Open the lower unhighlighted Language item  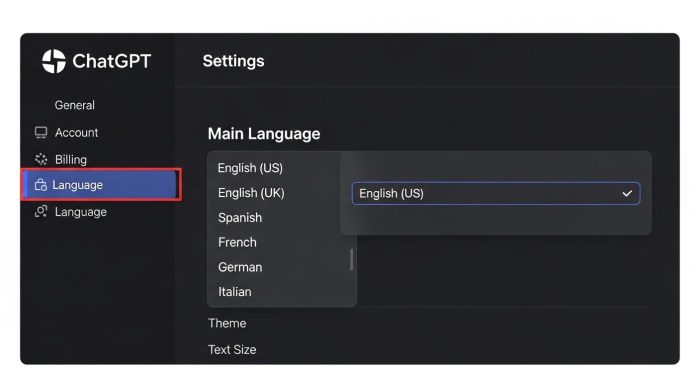click(80, 212)
